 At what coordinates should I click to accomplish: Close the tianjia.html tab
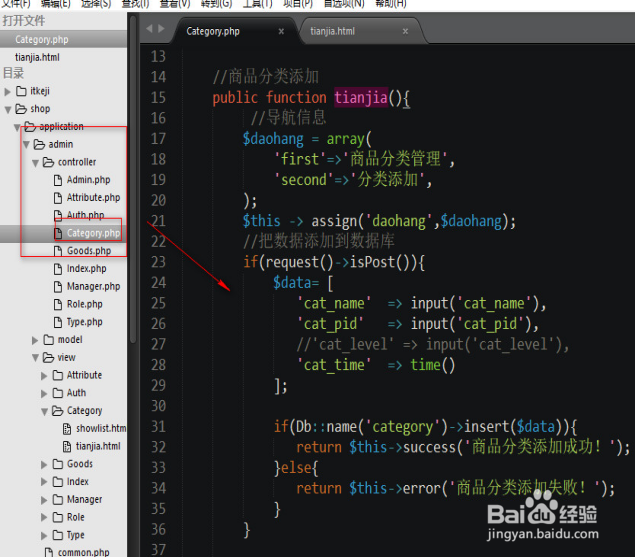pos(405,31)
